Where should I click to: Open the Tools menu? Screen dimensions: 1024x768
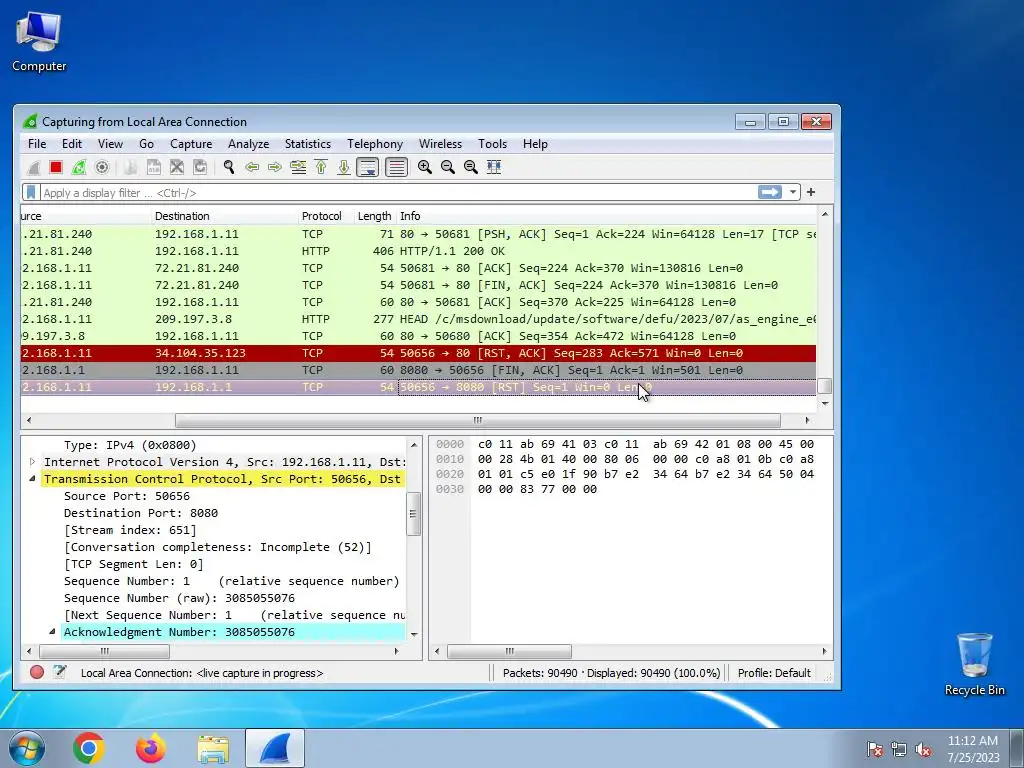pos(492,144)
